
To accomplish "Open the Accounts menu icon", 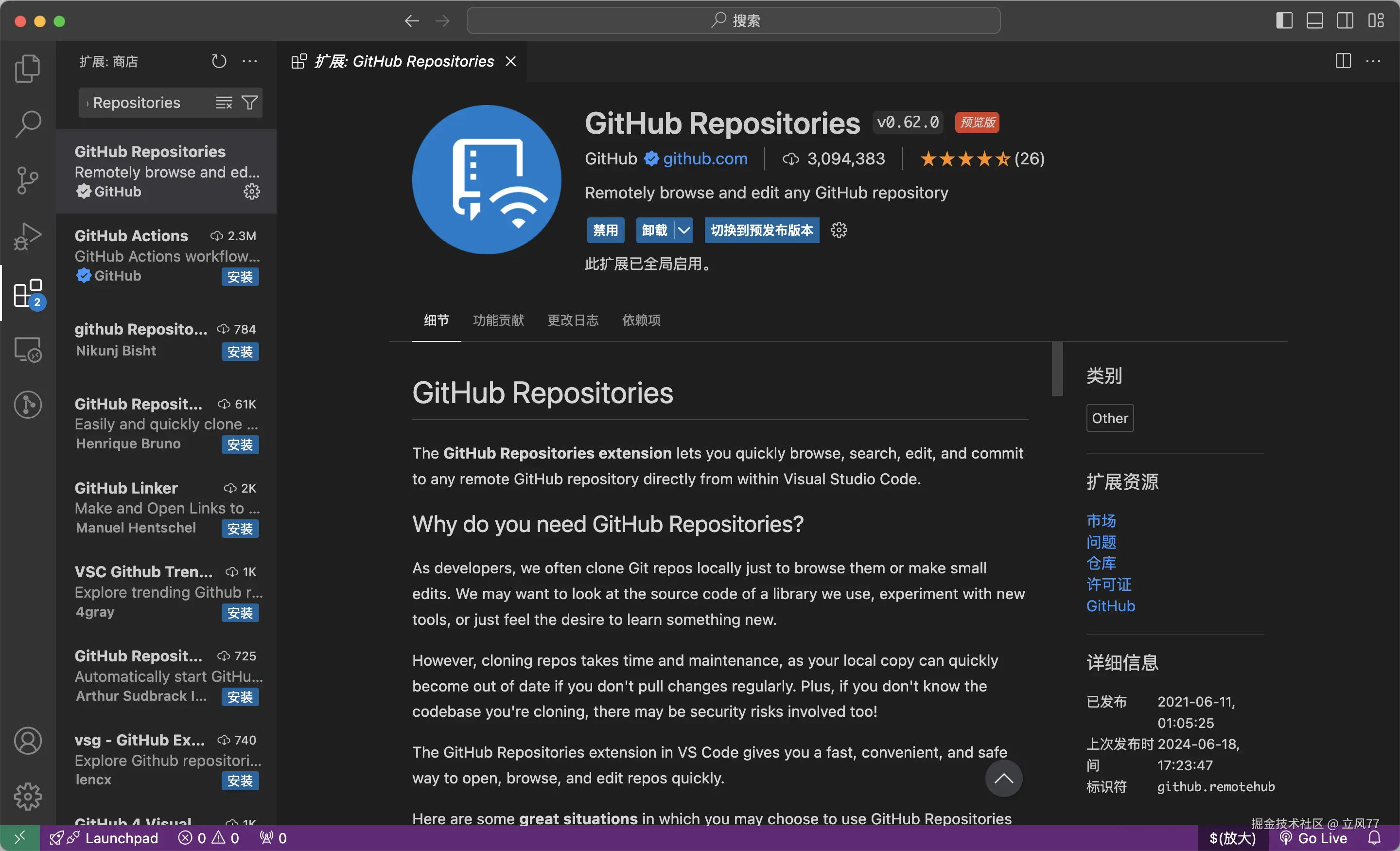I will [x=27, y=741].
